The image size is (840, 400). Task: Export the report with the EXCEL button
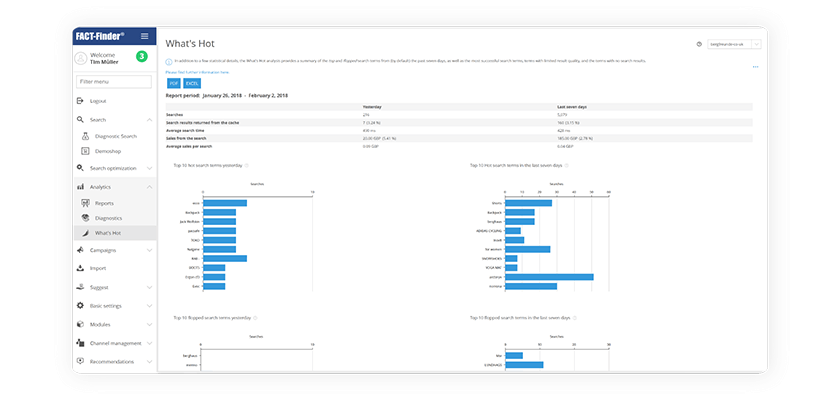point(192,84)
